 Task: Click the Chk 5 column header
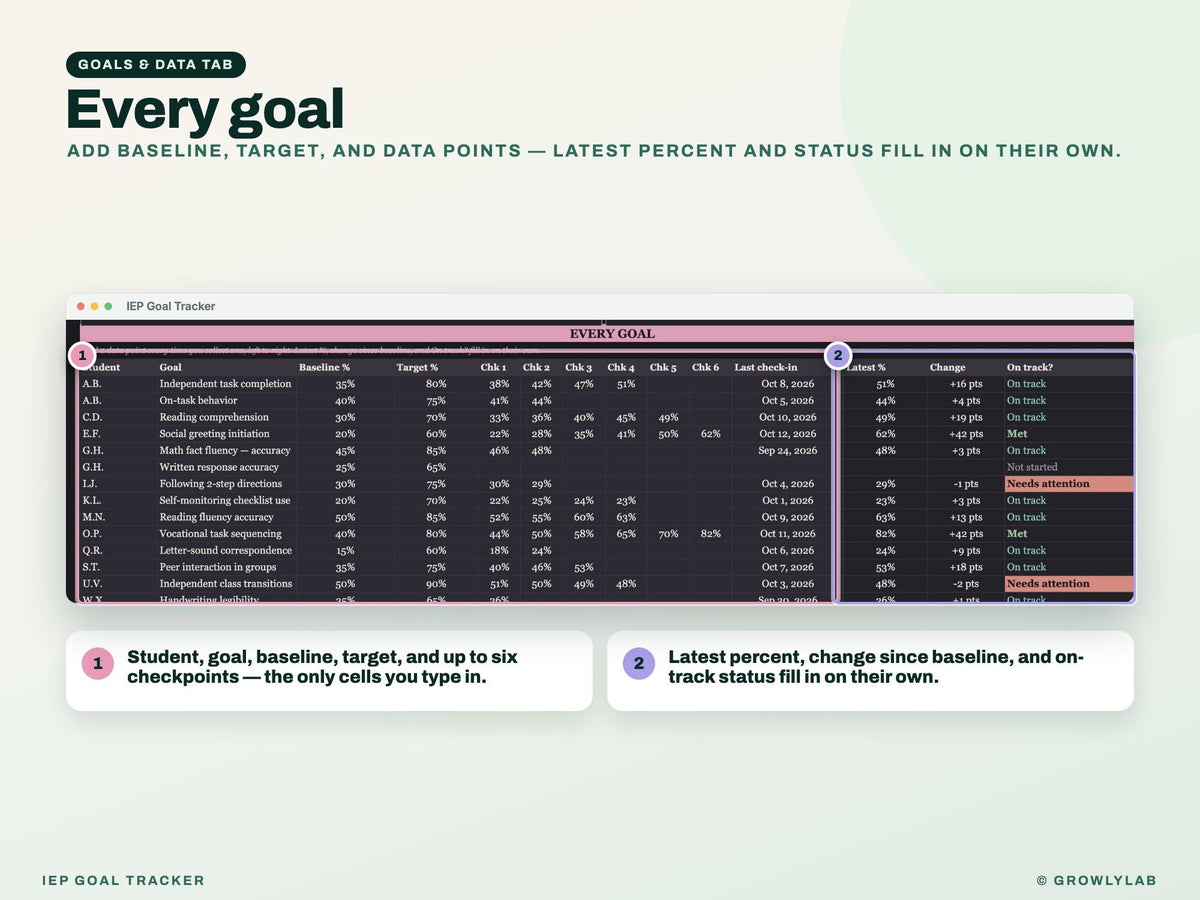[663, 367]
